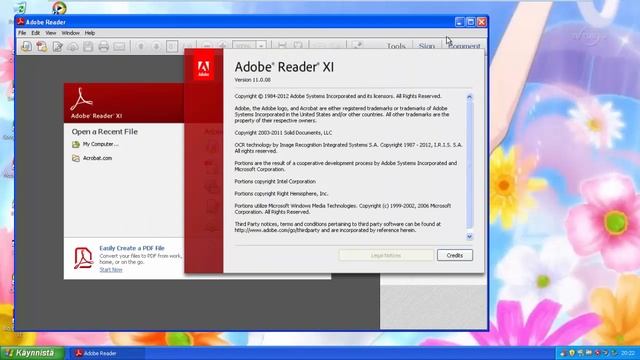Click the cloud save toolbar icon
The height and width of the screenshot is (360, 640).
[73, 47]
